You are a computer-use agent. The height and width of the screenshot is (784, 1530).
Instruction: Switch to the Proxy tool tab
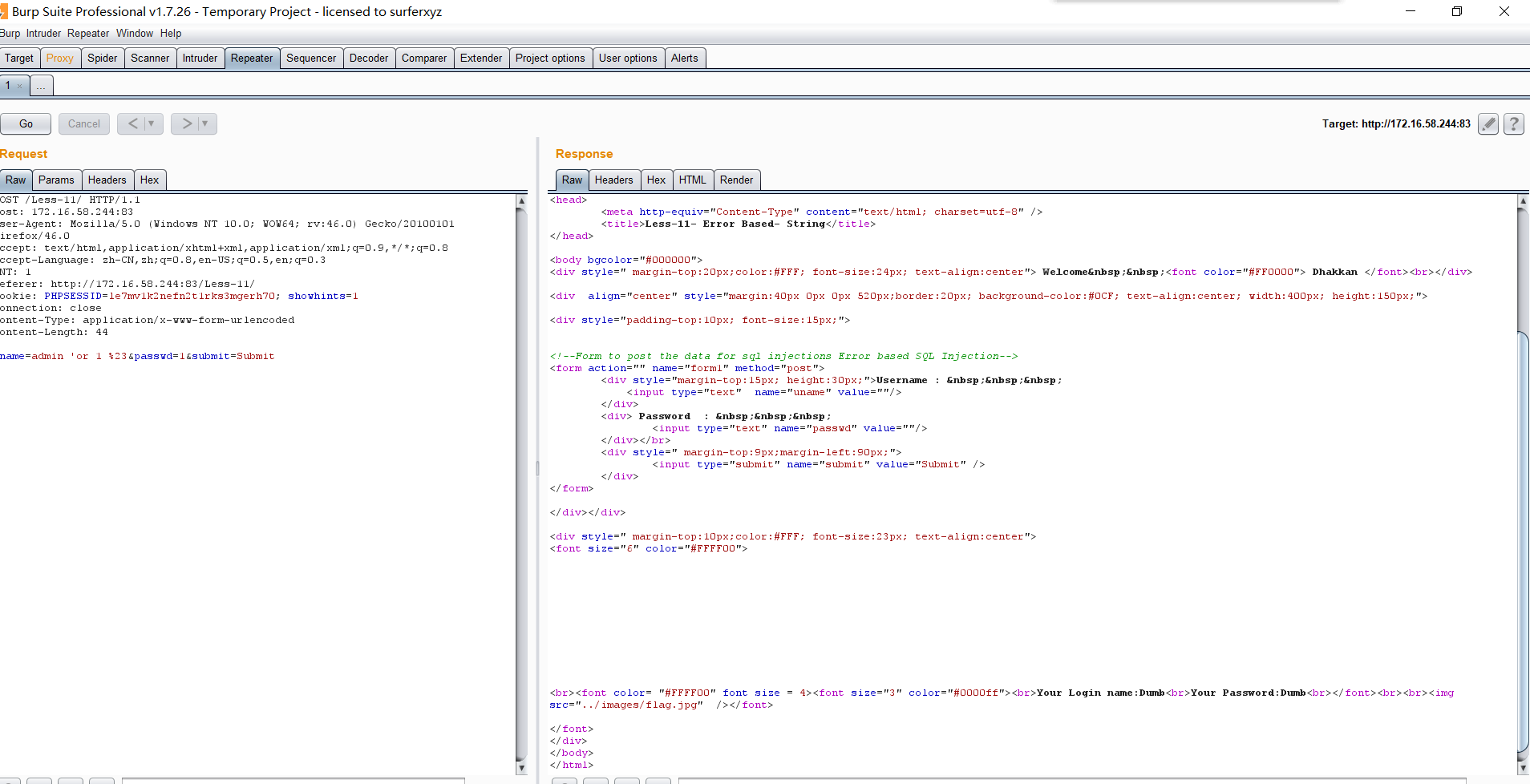pos(60,58)
